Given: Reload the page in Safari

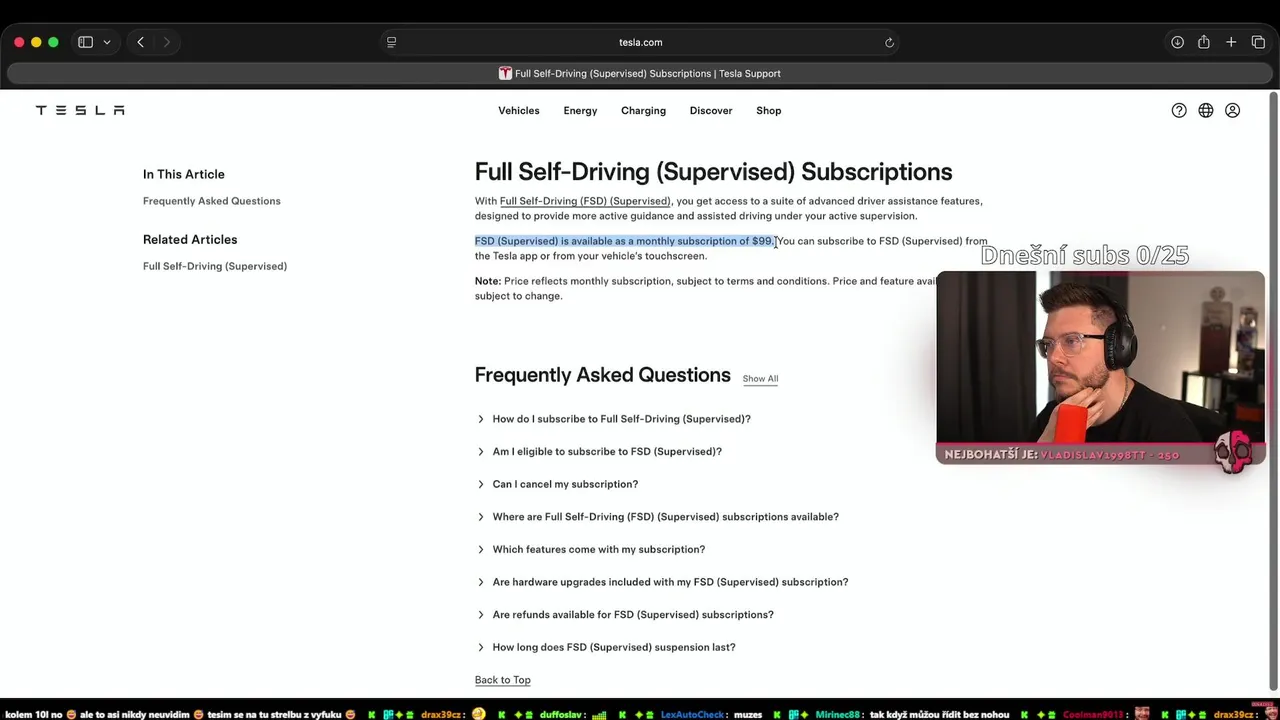Looking at the screenshot, I should click(889, 42).
